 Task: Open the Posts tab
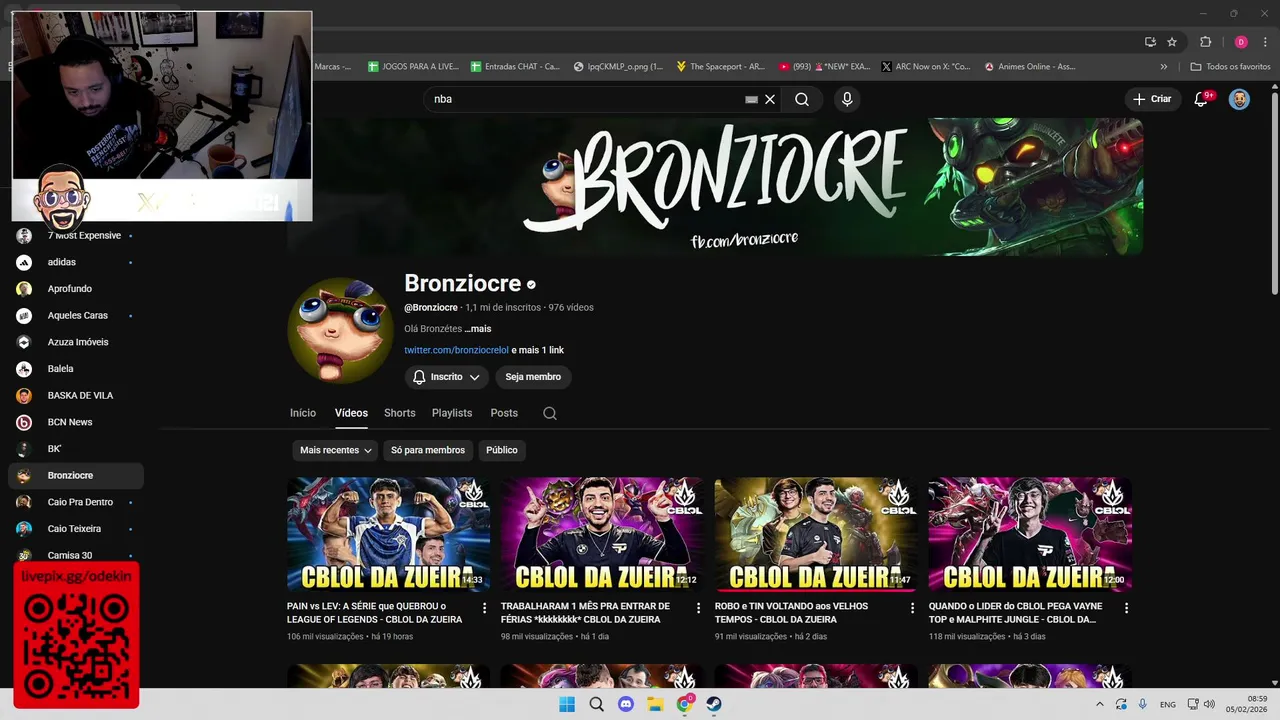(x=504, y=413)
